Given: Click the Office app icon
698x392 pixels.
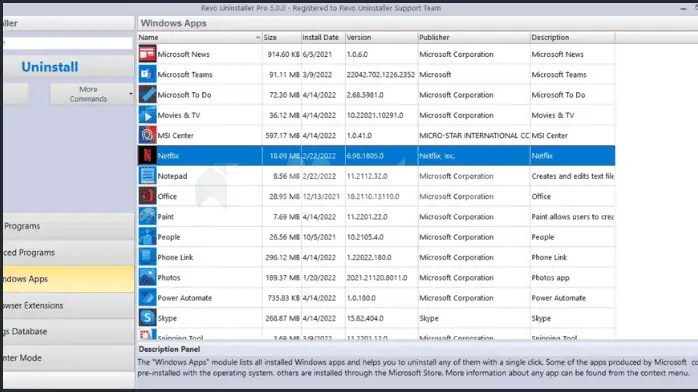Looking at the screenshot, I should tap(147, 196).
